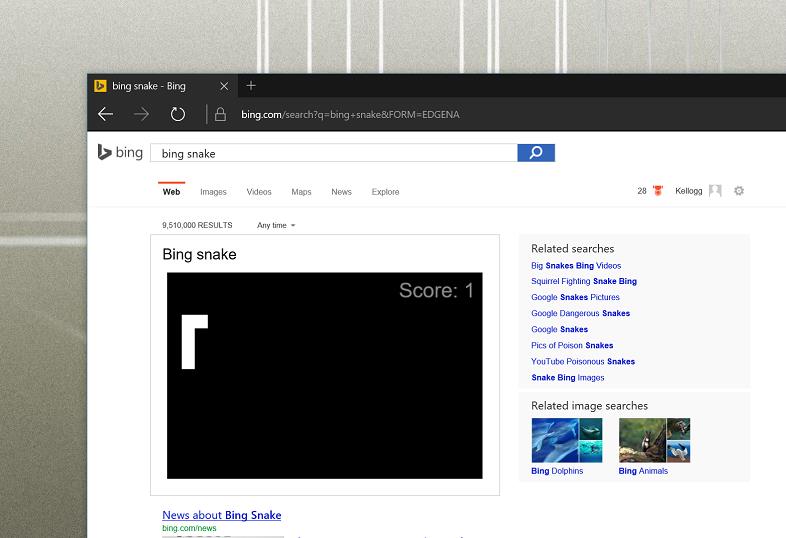Select the bing snake browser tab

click(162, 86)
